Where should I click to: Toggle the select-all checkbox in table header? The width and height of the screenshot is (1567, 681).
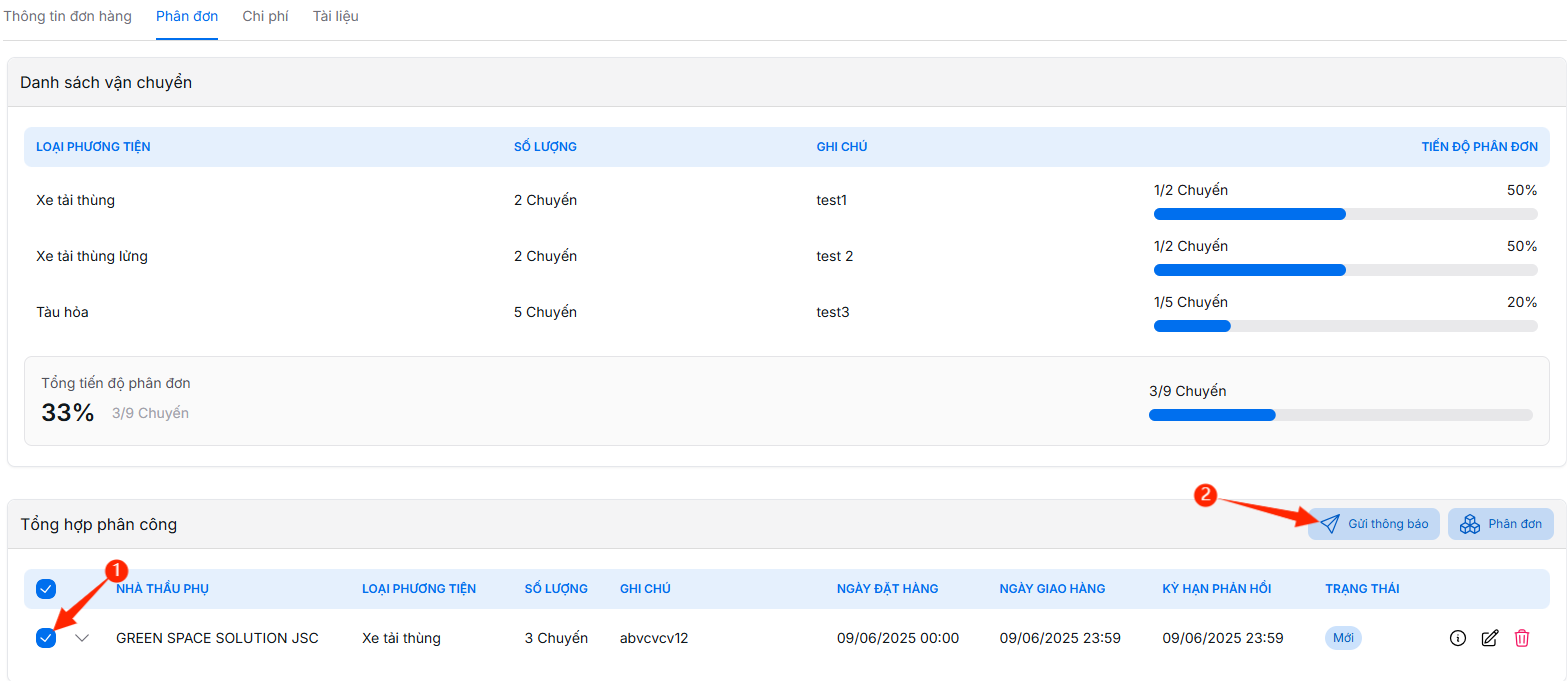tap(46, 589)
